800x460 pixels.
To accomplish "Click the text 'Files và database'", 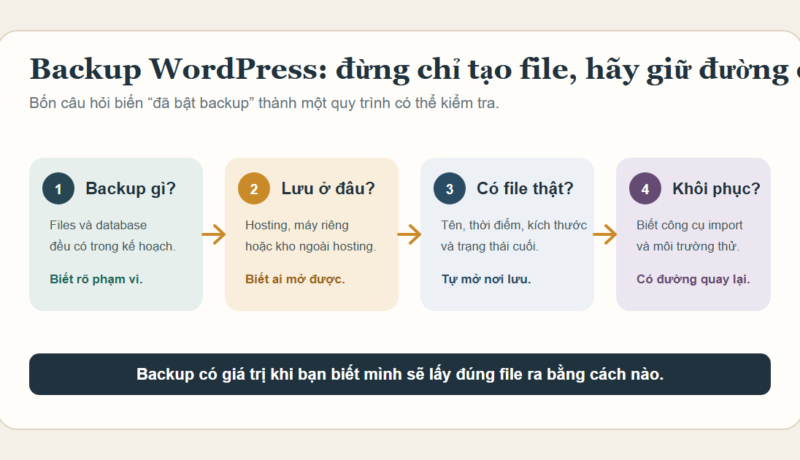I will click(98, 225).
